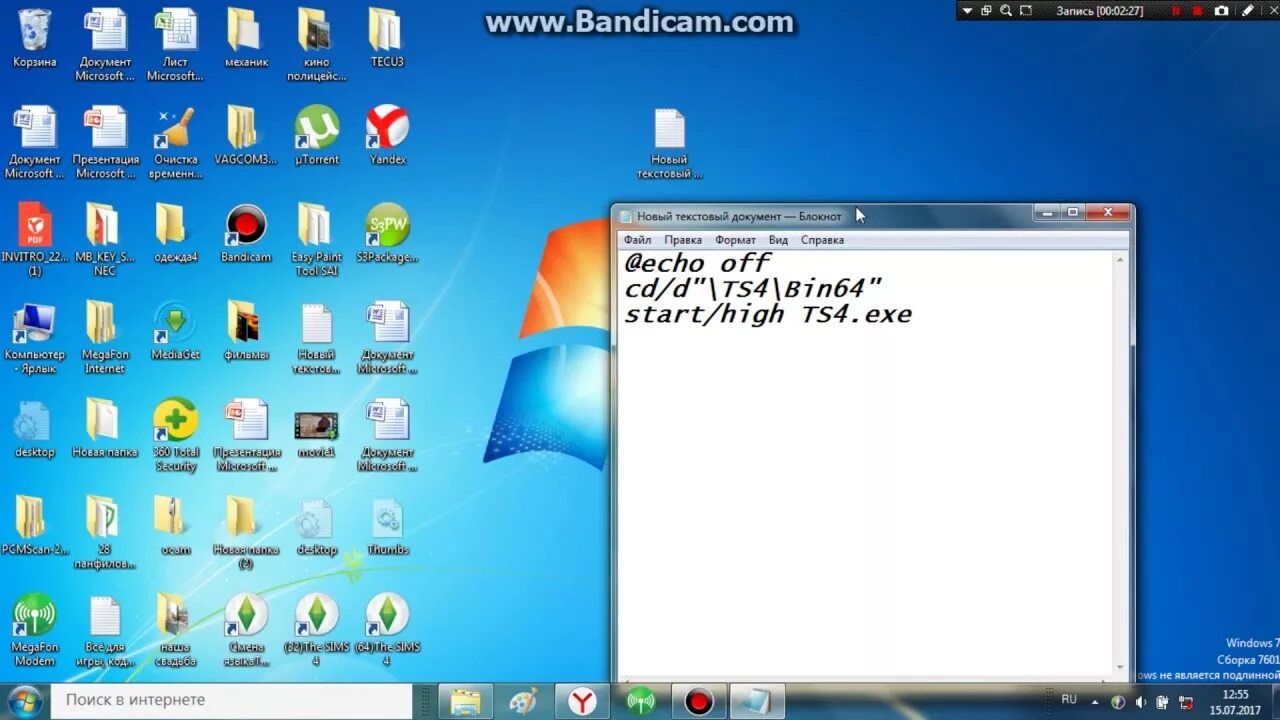
Task: Select the Bandicam desktop shortcut icon
Action: [246, 234]
